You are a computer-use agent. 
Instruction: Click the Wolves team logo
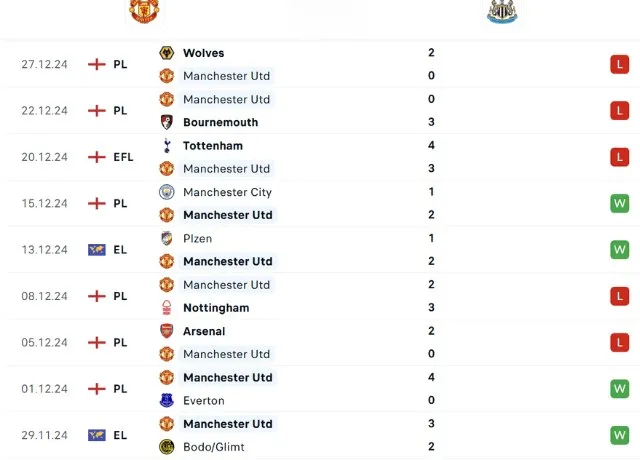tap(167, 53)
